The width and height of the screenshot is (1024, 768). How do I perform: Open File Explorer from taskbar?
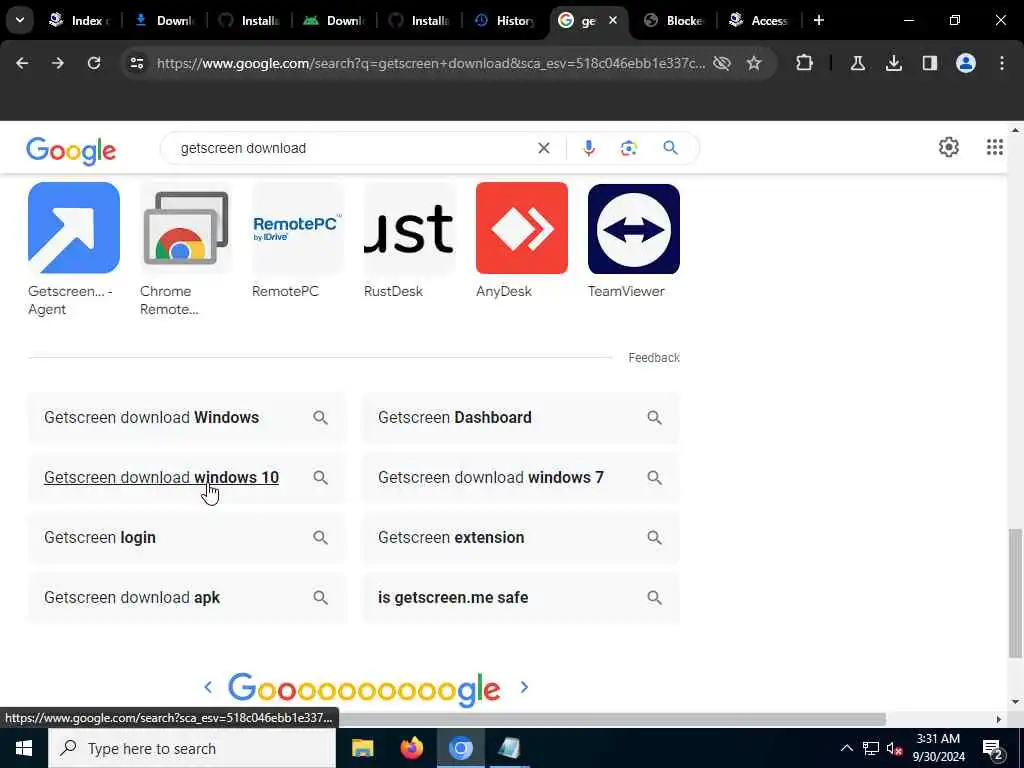[362, 748]
